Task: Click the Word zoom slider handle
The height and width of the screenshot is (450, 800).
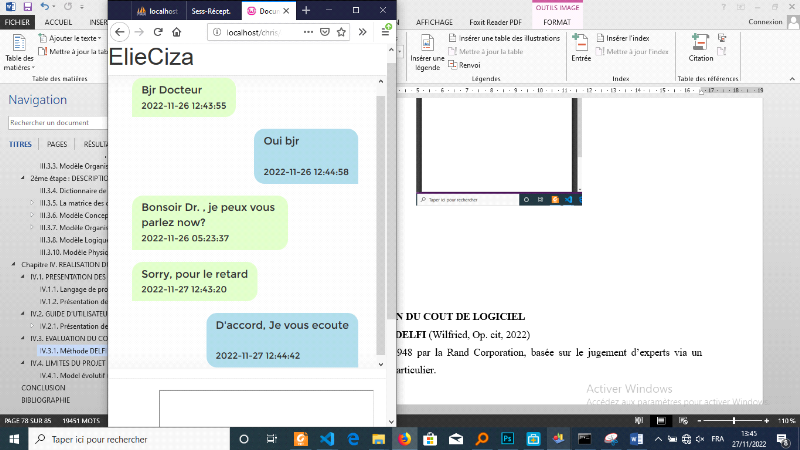Action: 734,421
